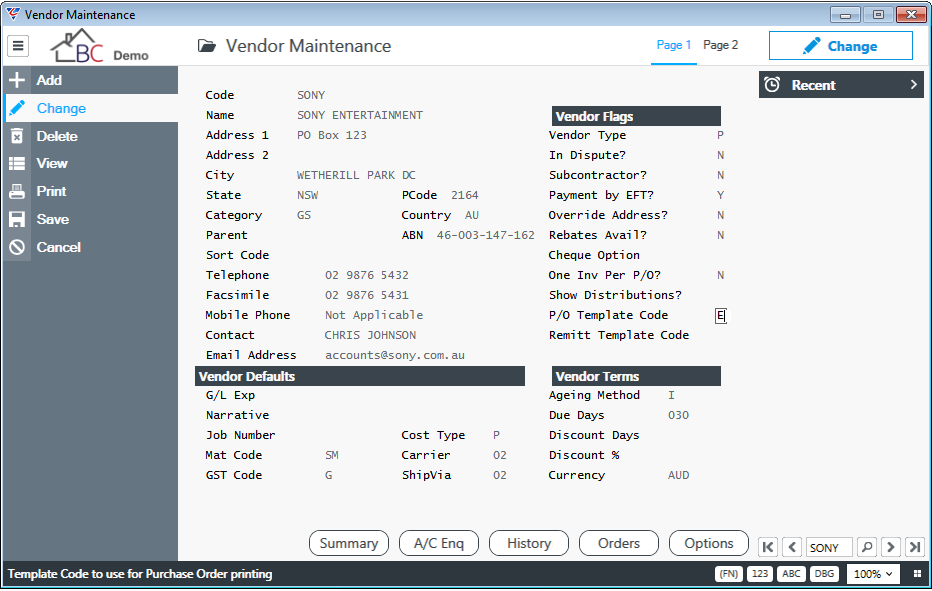Viewport: 932px width, 591px height.
Task: Click the large Change button at top right
Action: click(840, 46)
